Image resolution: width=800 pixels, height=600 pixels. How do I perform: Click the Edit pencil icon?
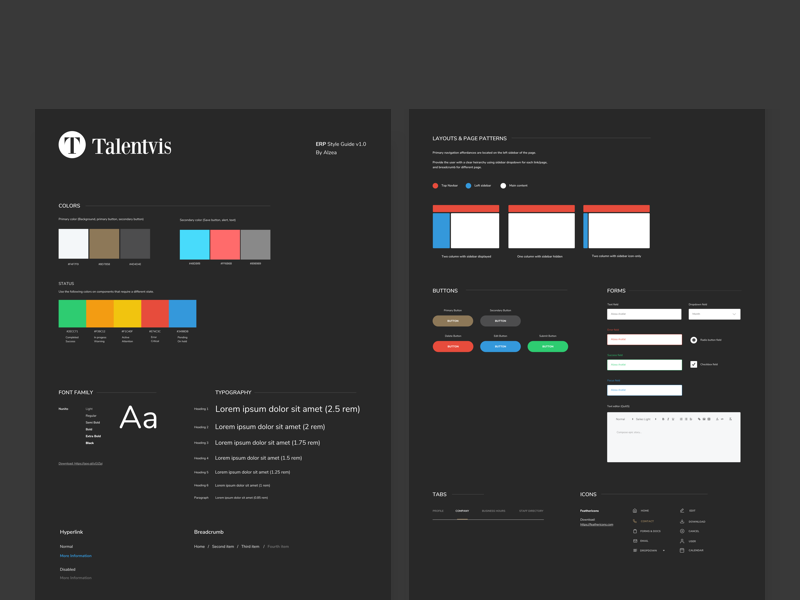[x=682, y=510]
